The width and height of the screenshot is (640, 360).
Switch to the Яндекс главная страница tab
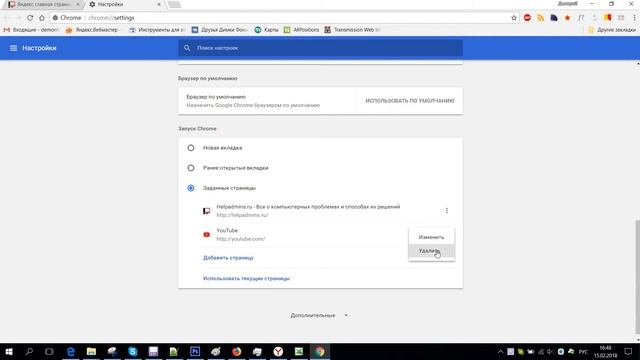44,4
